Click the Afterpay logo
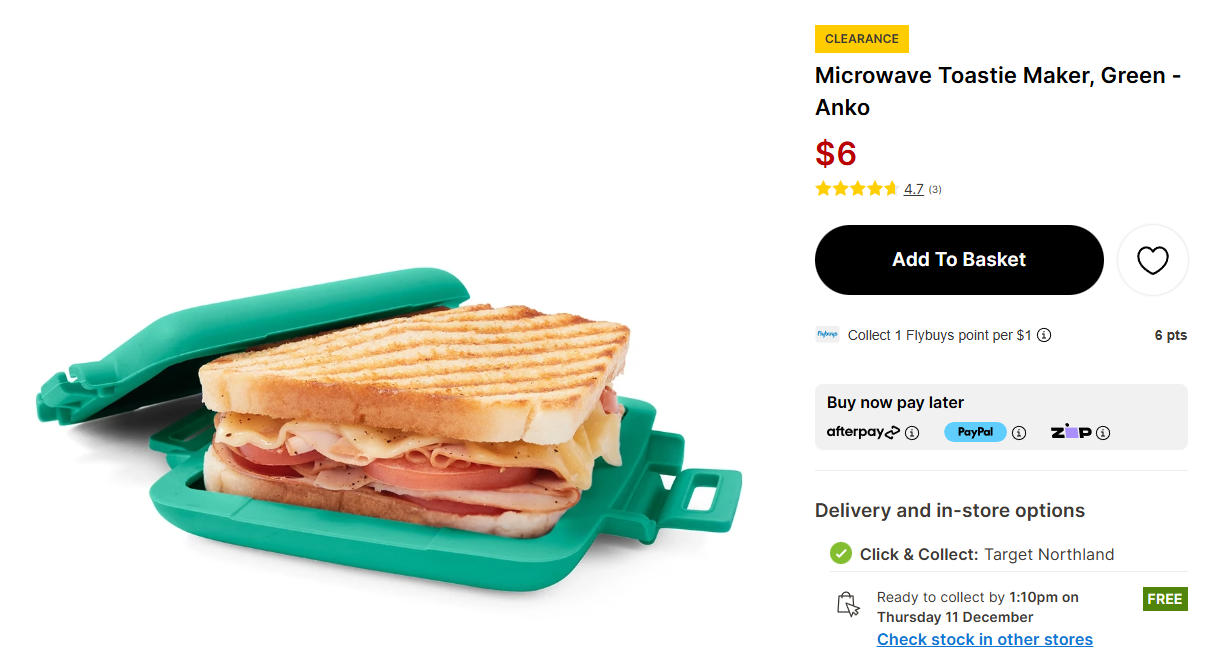 tap(863, 432)
